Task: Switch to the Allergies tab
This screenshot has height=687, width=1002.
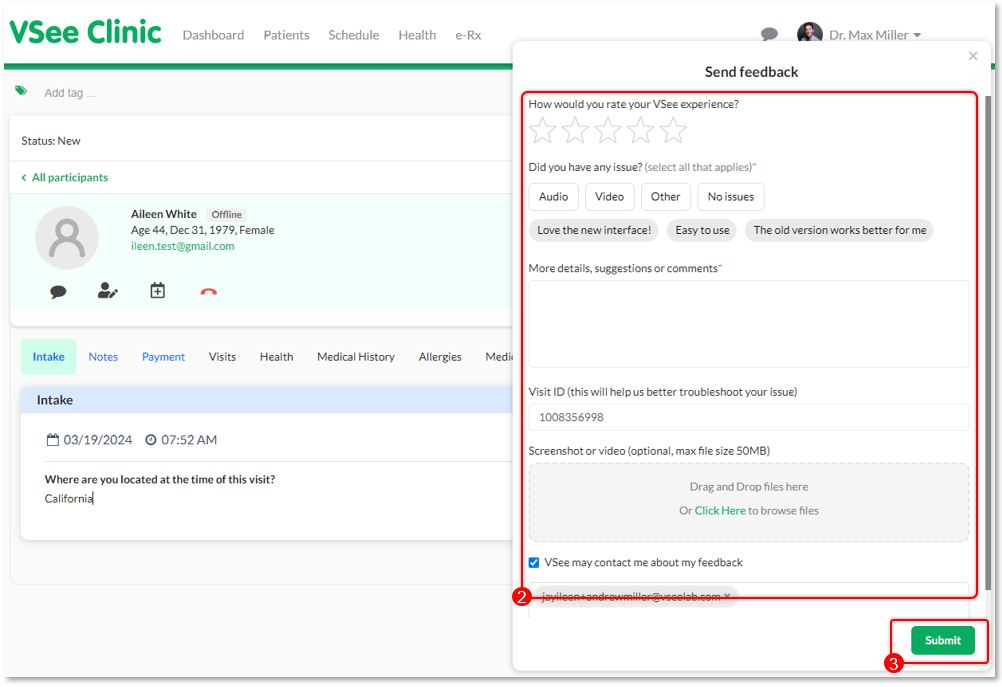Action: coord(440,357)
